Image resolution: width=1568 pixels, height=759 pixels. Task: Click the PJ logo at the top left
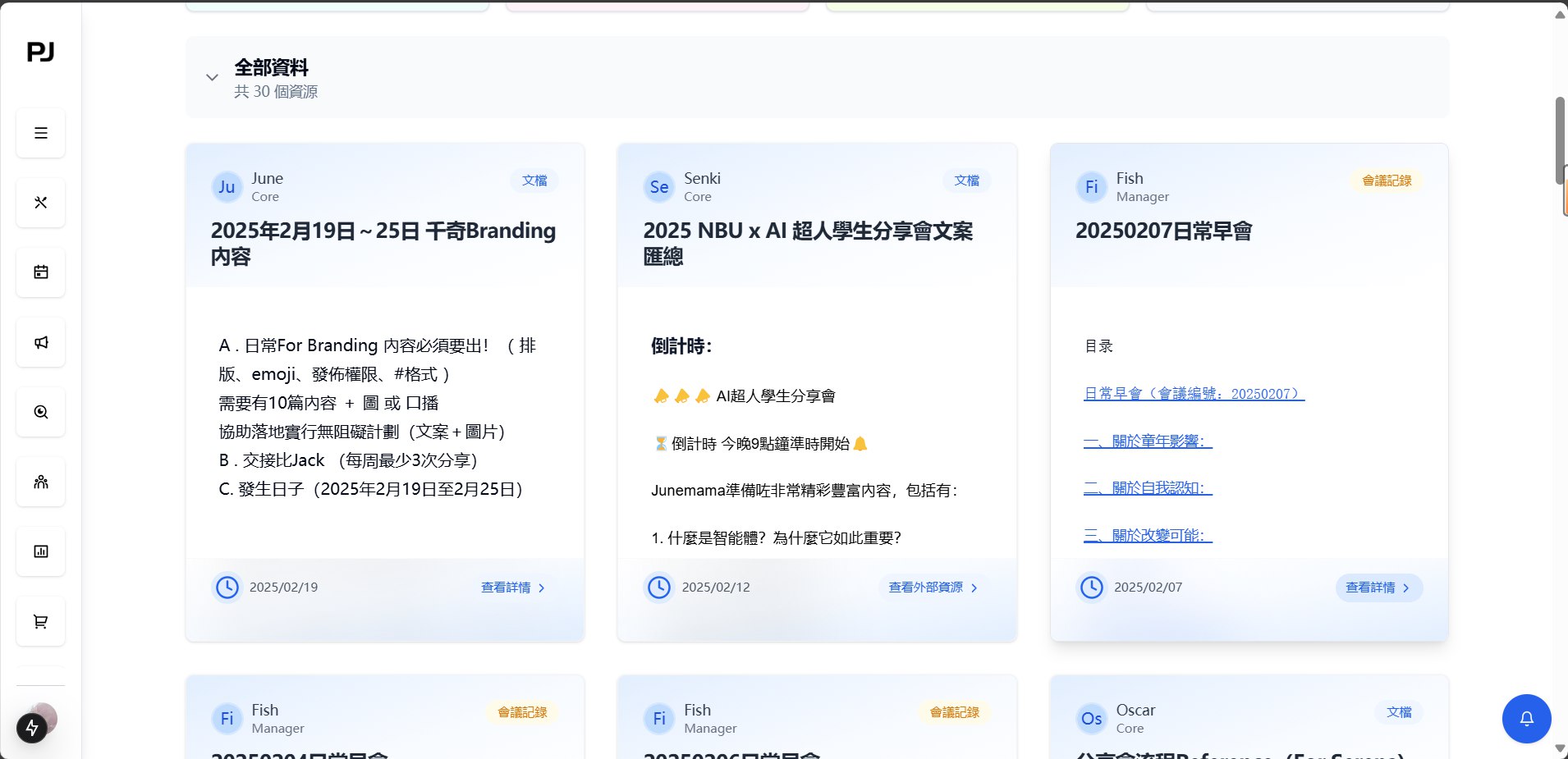[41, 52]
